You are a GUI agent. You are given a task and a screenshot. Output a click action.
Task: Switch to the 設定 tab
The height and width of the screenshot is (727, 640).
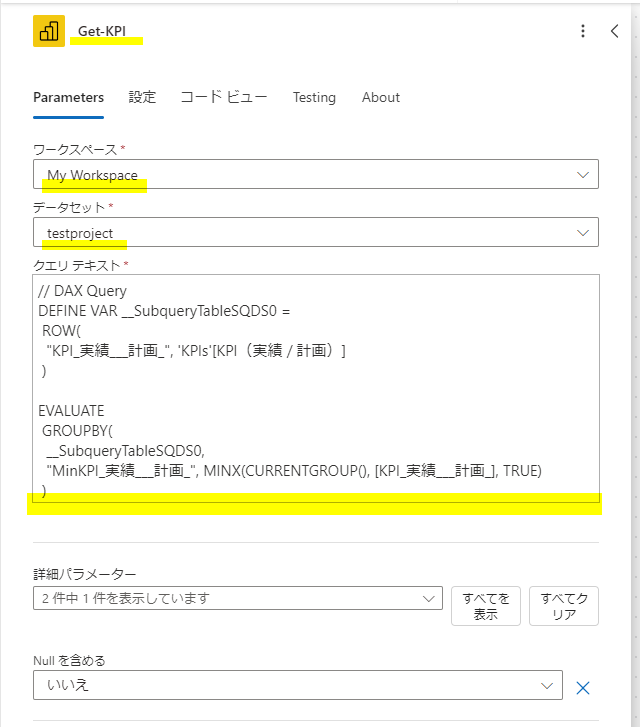142,97
